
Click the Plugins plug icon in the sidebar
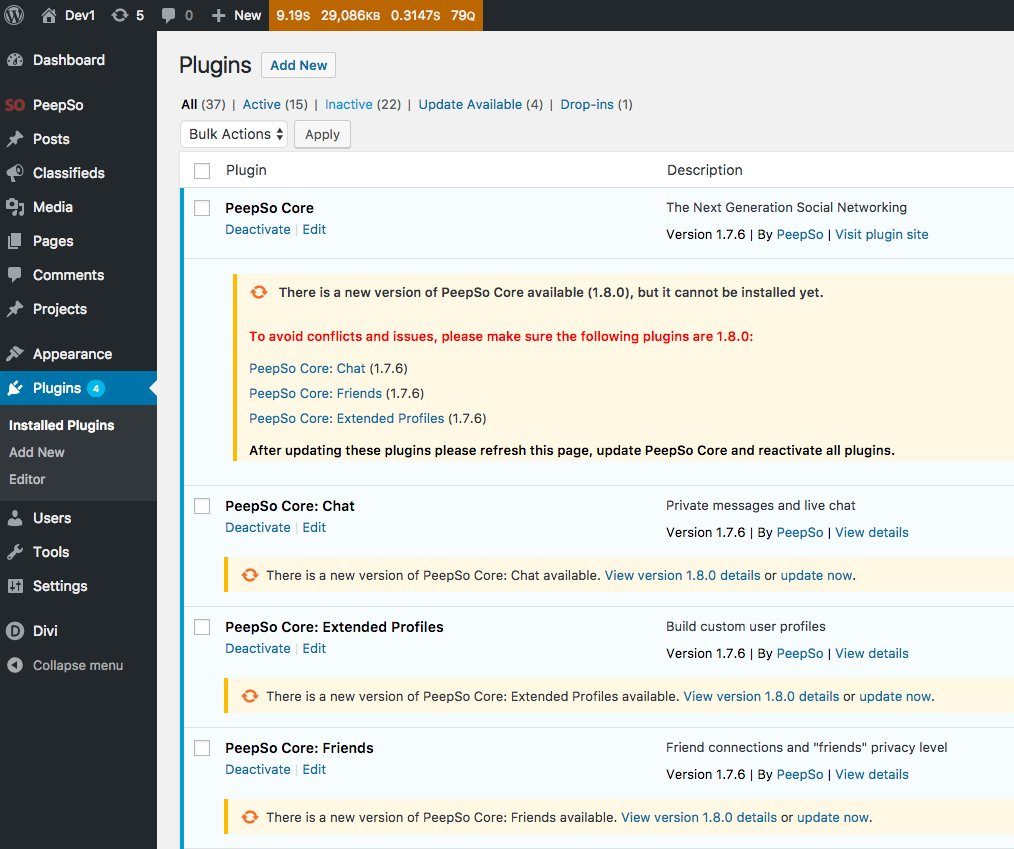(16, 388)
